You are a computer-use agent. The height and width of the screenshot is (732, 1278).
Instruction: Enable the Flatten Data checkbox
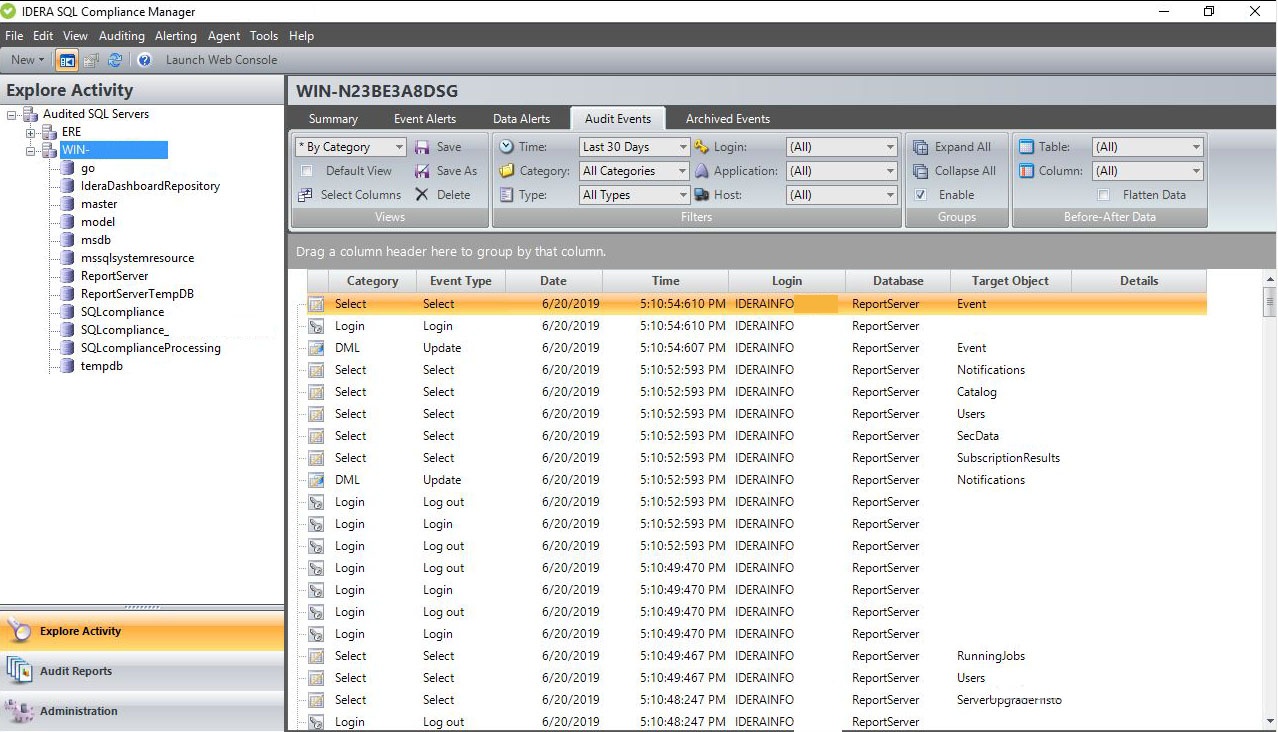[x=1104, y=195]
